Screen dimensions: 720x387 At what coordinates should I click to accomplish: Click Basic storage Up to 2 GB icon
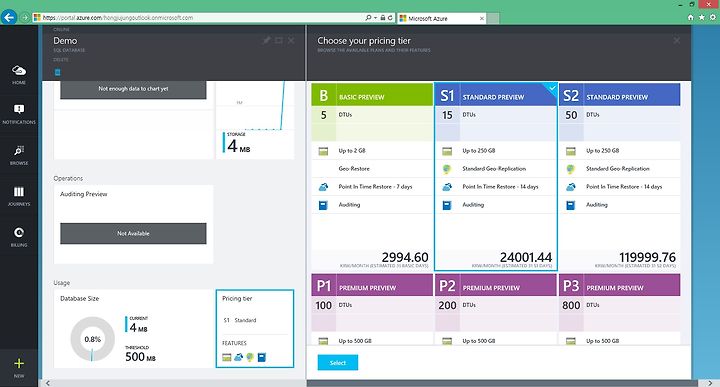click(x=323, y=151)
